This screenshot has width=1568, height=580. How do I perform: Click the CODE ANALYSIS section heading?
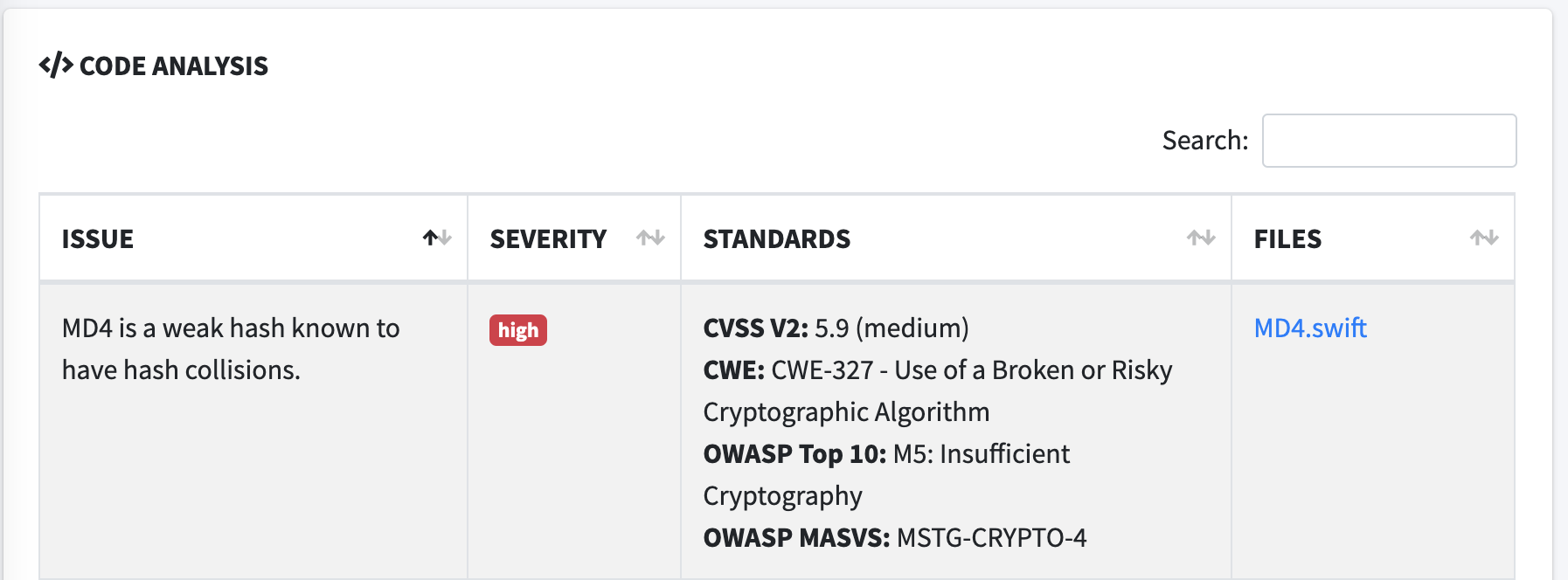[x=174, y=66]
